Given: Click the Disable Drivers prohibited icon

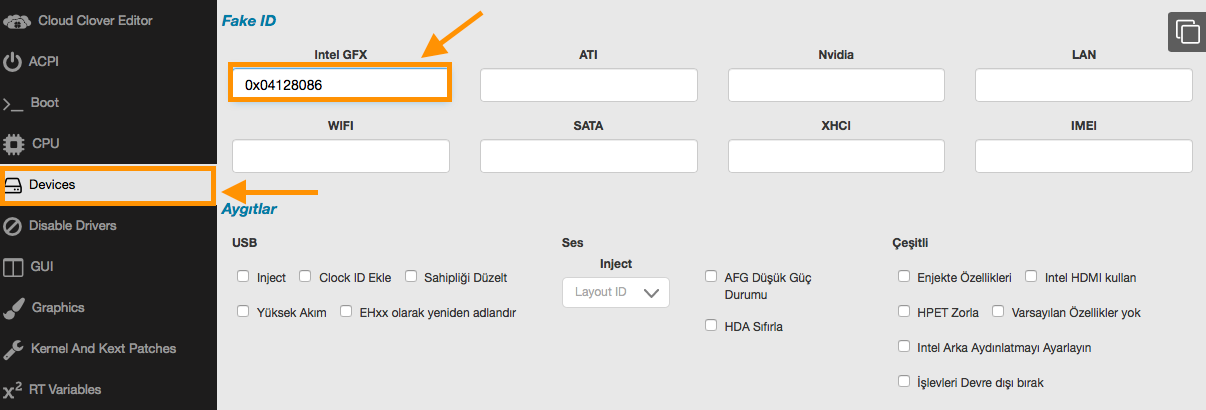Looking at the screenshot, I should tap(13, 226).
